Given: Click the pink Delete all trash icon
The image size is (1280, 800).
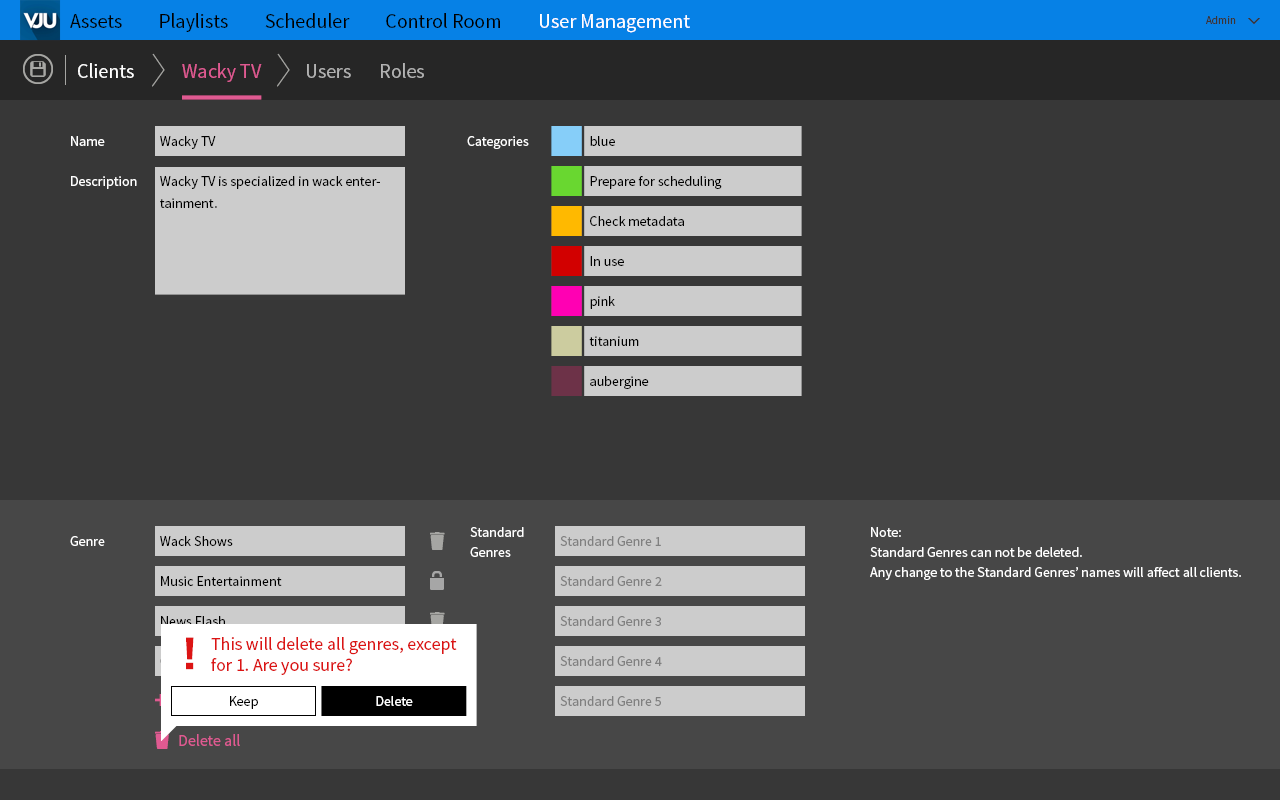Looking at the screenshot, I should (162, 741).
